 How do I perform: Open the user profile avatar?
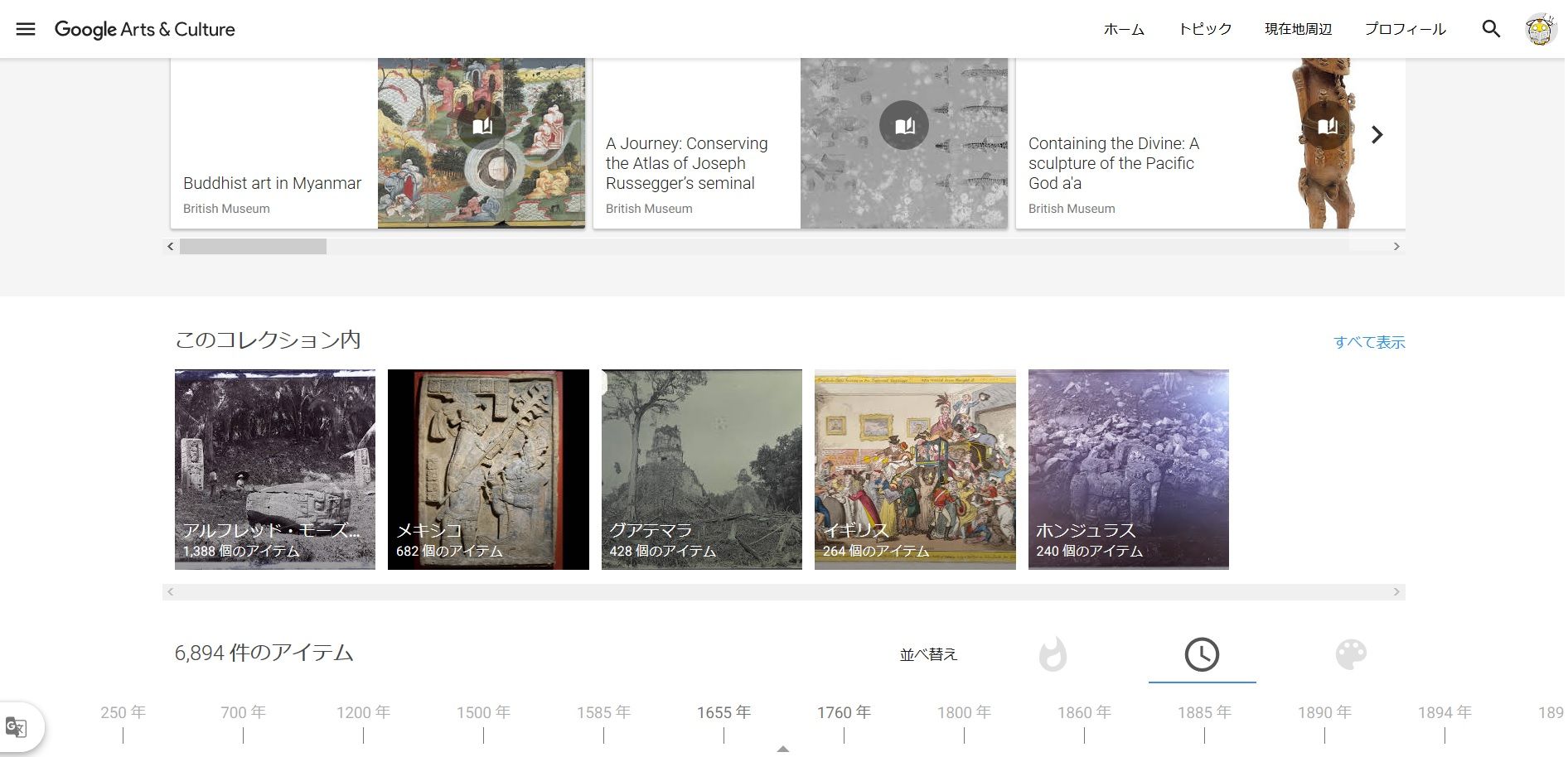click(x=1540, y=29)
